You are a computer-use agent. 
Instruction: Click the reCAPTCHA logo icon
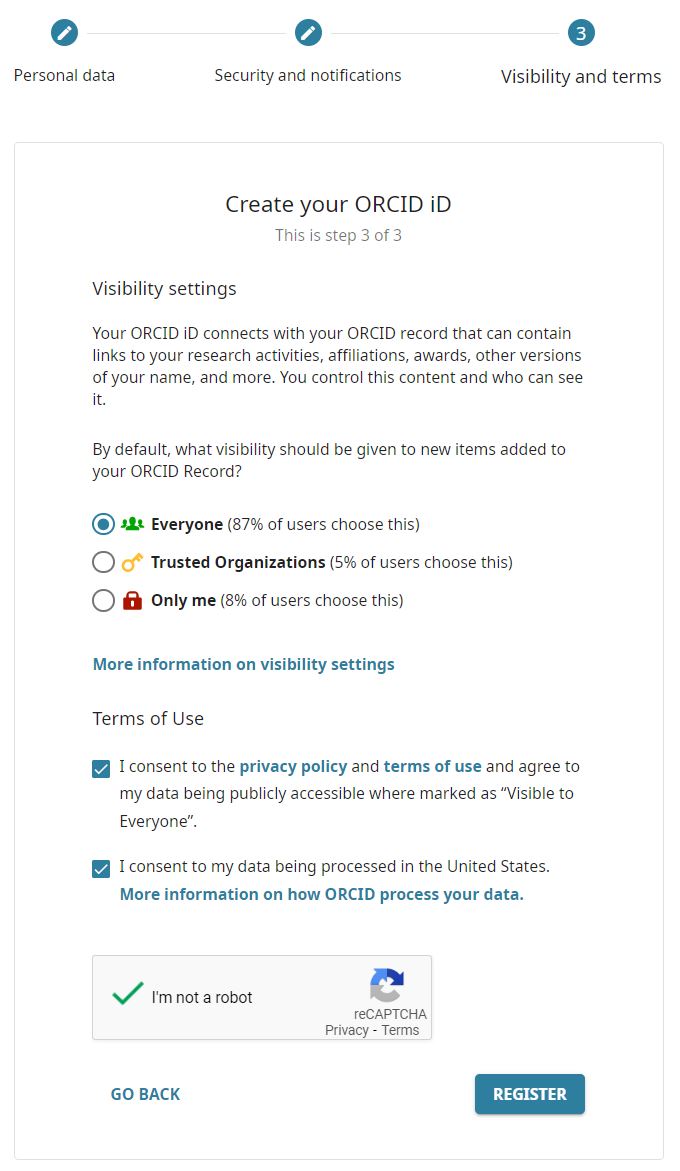point(387,986)
